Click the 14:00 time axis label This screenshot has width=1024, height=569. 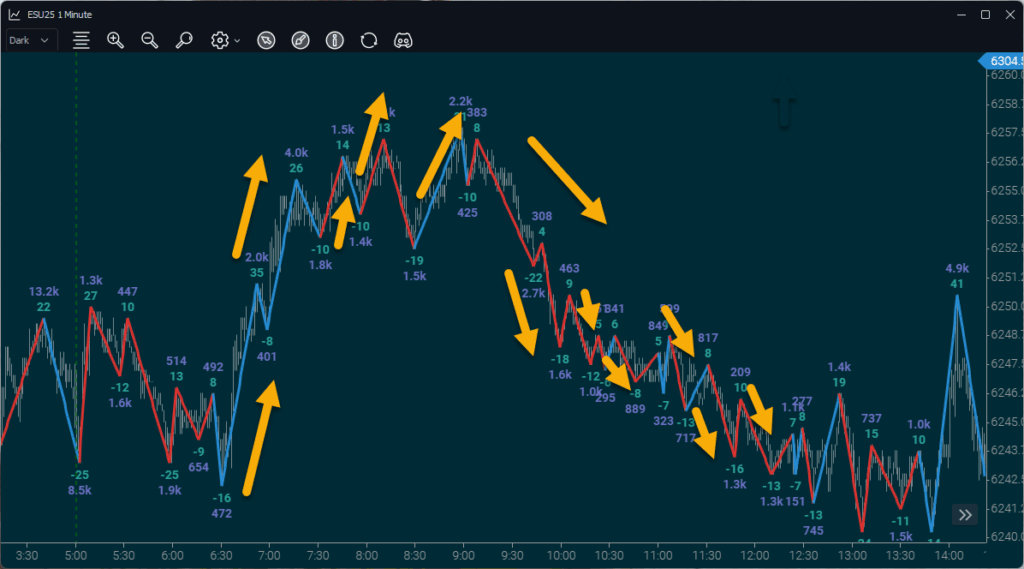point(949,556)
